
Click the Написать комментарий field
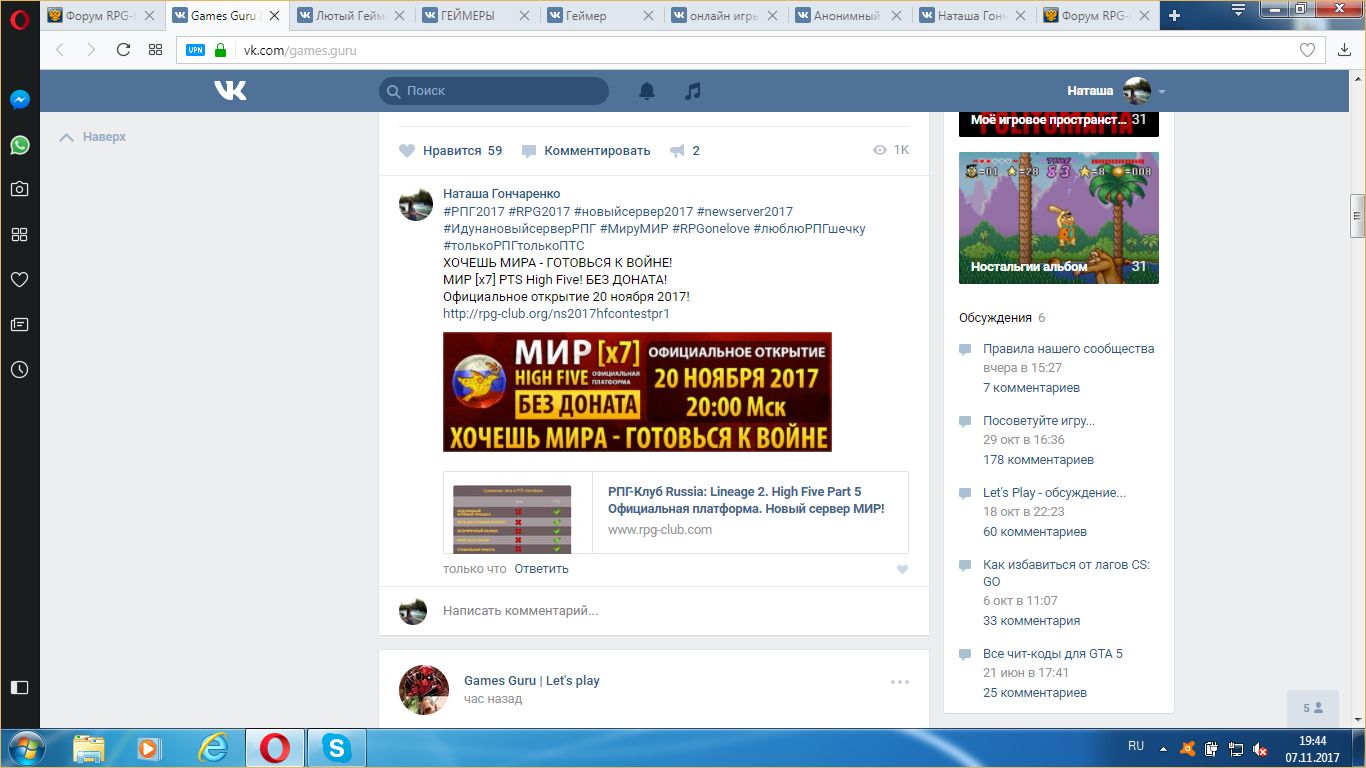click(674, 610)
